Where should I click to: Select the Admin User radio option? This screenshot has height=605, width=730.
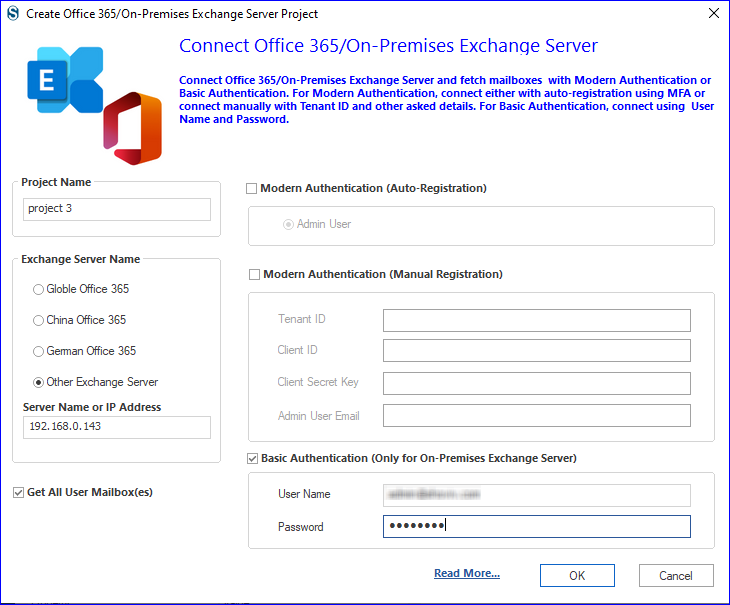click(x=288, y=225)
